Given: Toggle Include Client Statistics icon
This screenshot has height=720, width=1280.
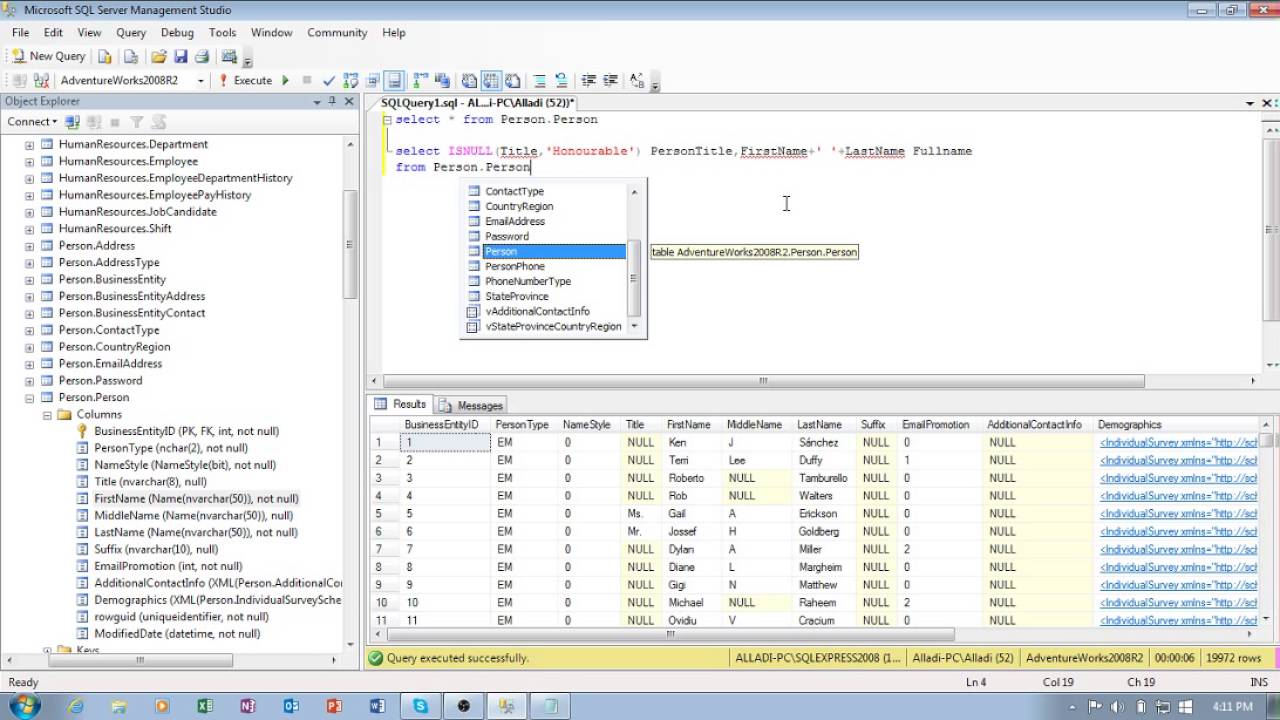Looking at the screenshot, I should (x=442, y=81).
